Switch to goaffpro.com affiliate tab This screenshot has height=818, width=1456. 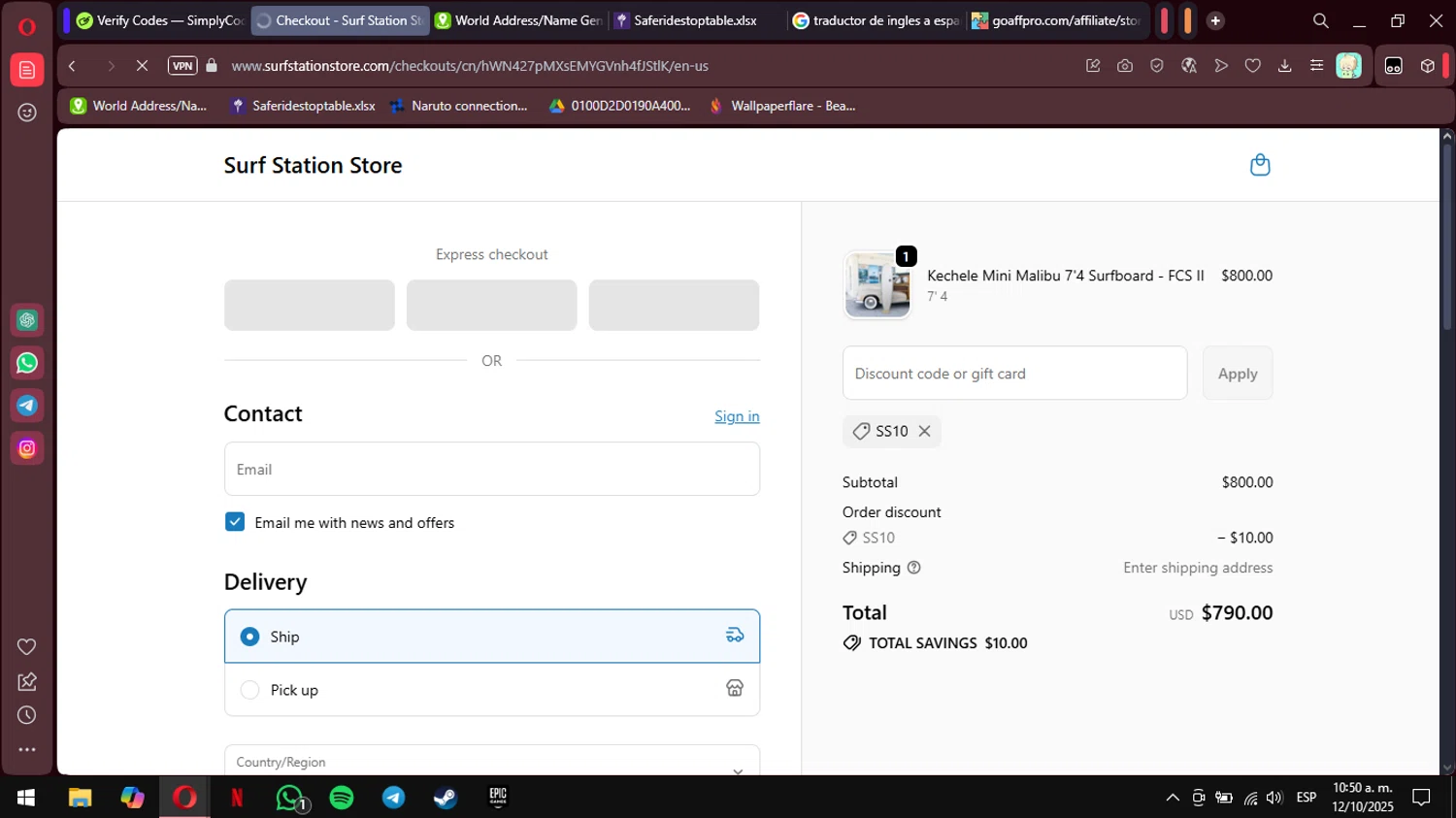[x=1056, y=20]
